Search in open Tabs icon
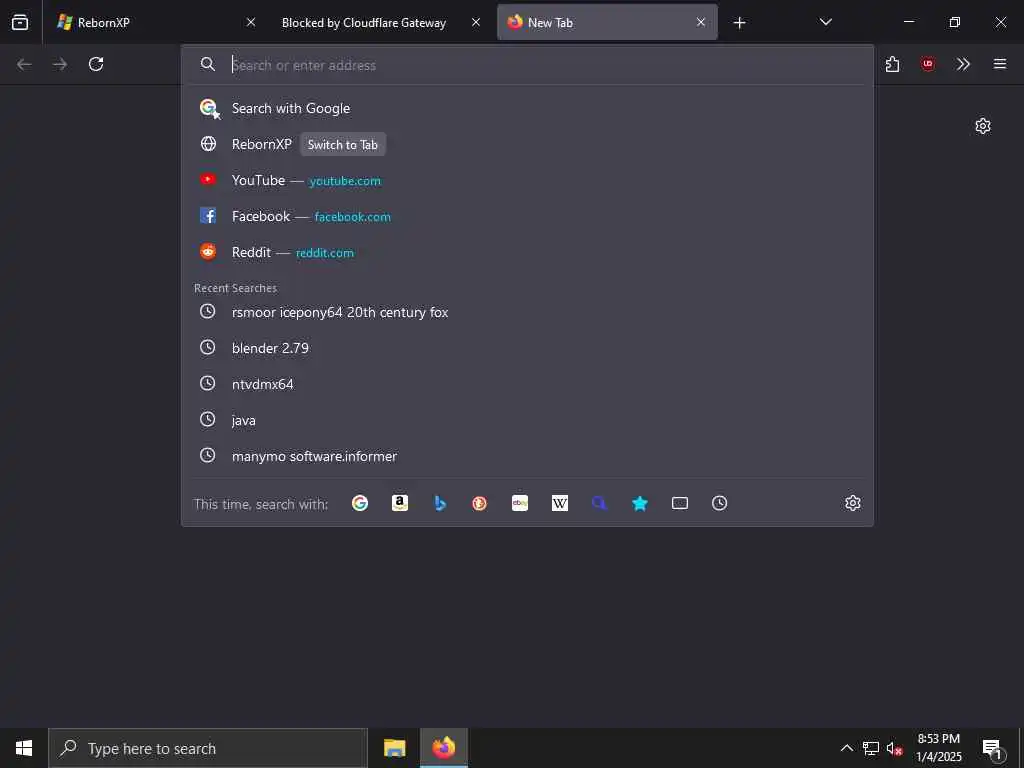The width and height of the screenshot is (1024, 768). click(680, 503)
